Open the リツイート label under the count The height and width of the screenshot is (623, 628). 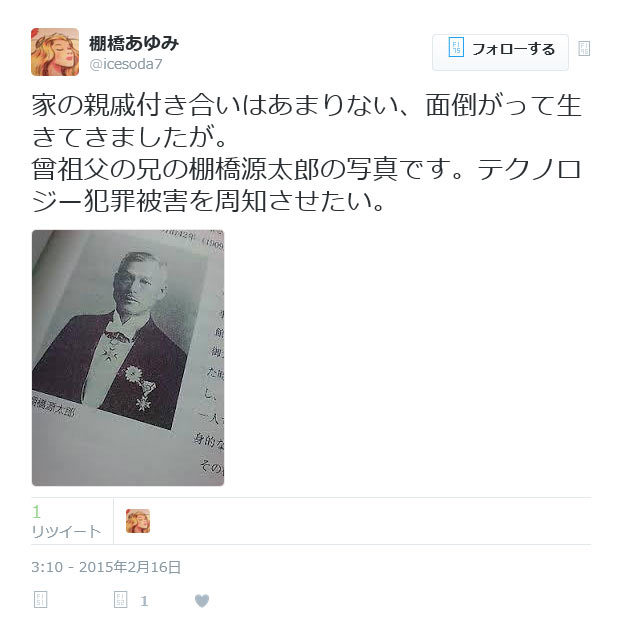pyautogui.click(x=66, y=532)
